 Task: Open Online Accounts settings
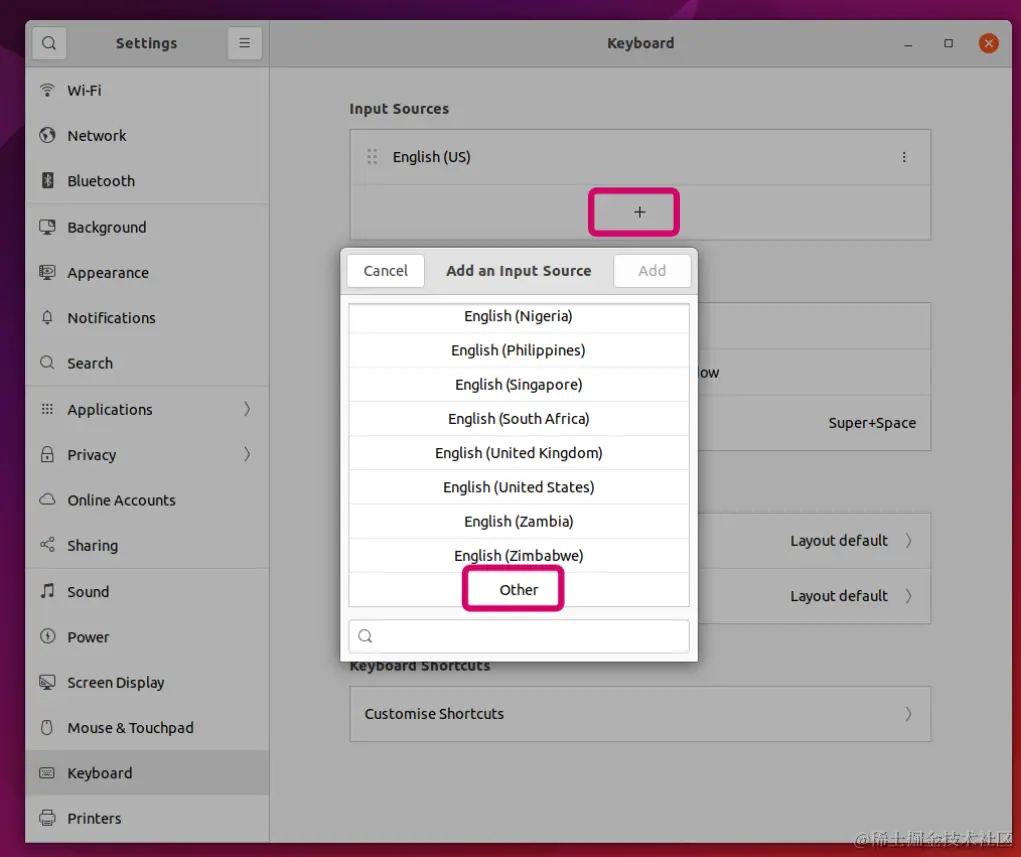point(147,500)
